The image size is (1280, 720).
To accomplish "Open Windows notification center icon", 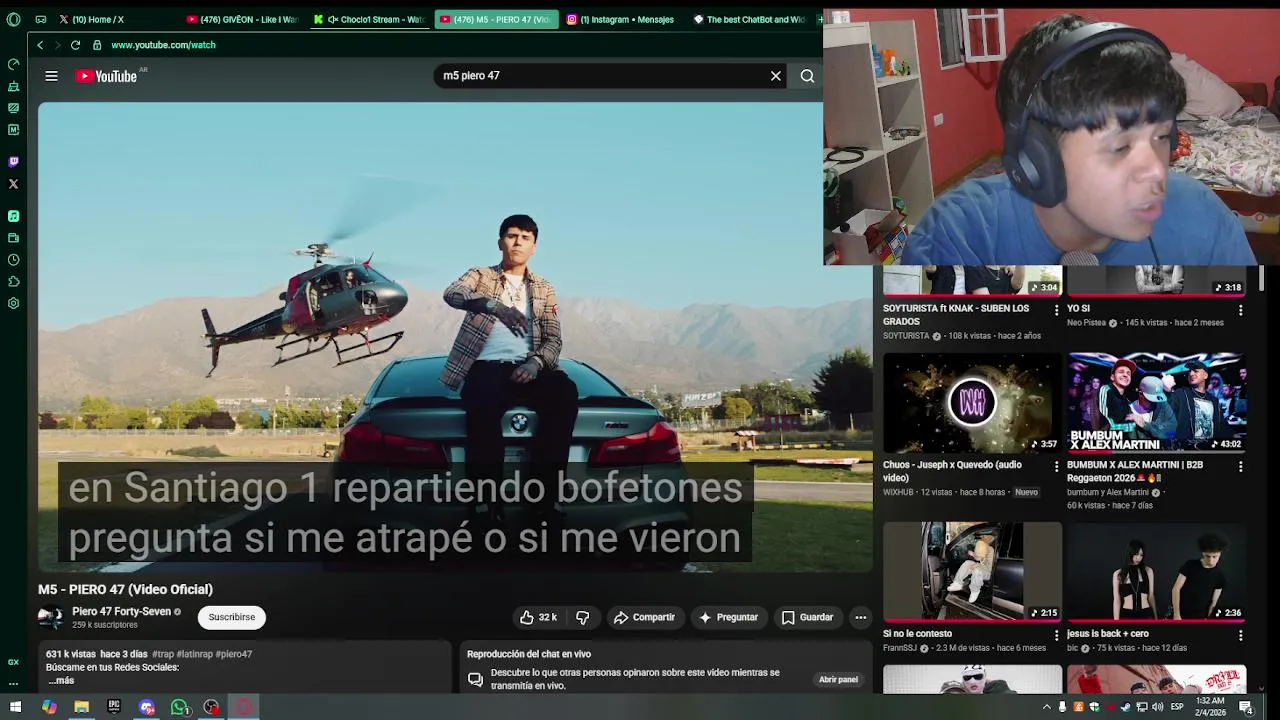I will [x=1246, y=707].
